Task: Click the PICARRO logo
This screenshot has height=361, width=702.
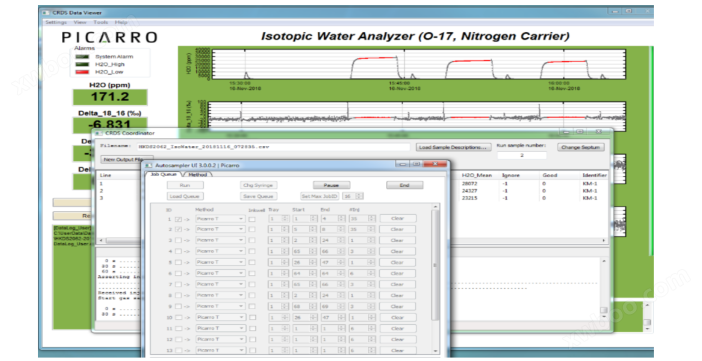Action: pyautogui.click(x=110, y=37)
